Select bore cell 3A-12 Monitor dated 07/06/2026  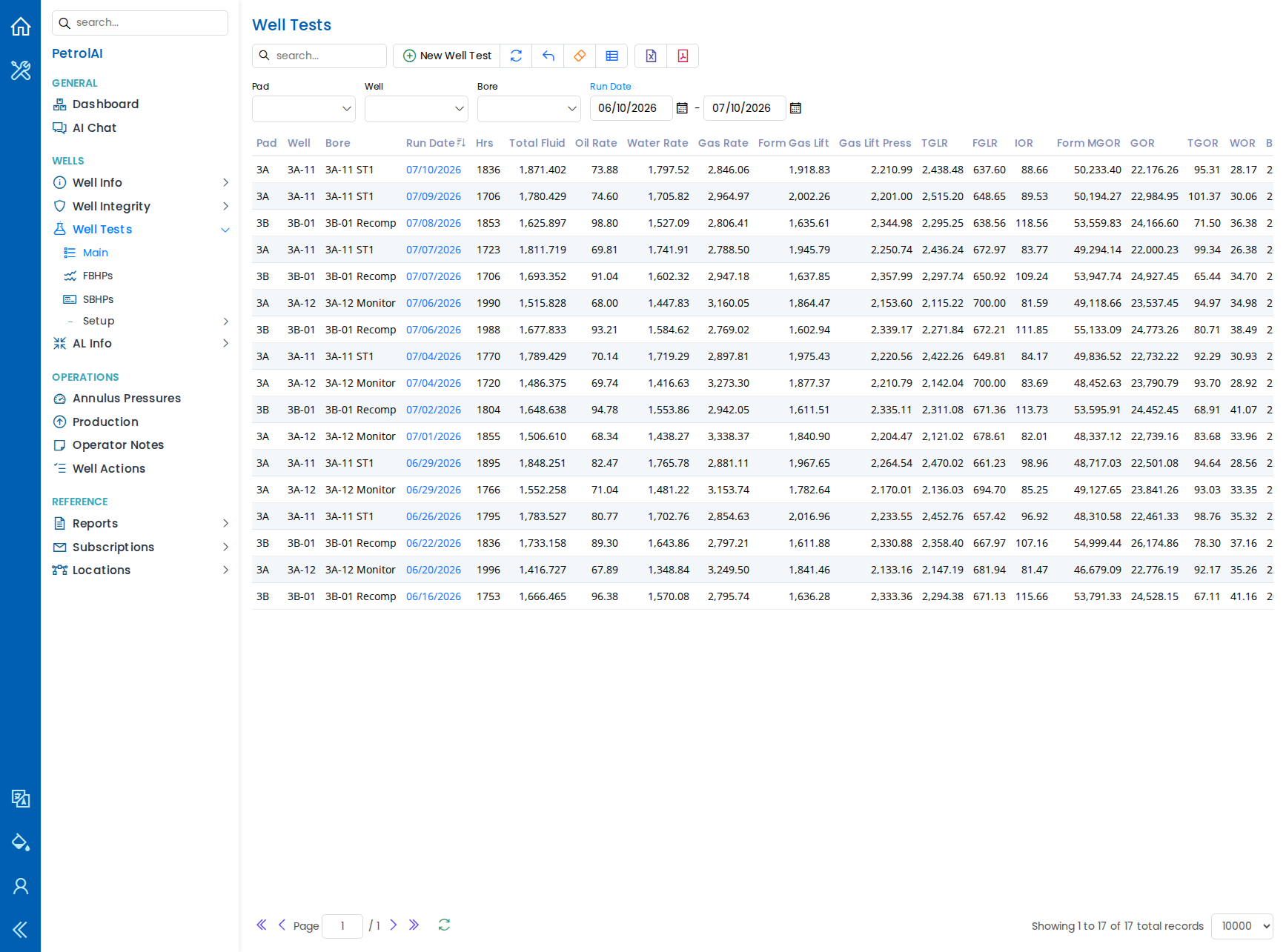pyautogui.click(x=360, y=303)
